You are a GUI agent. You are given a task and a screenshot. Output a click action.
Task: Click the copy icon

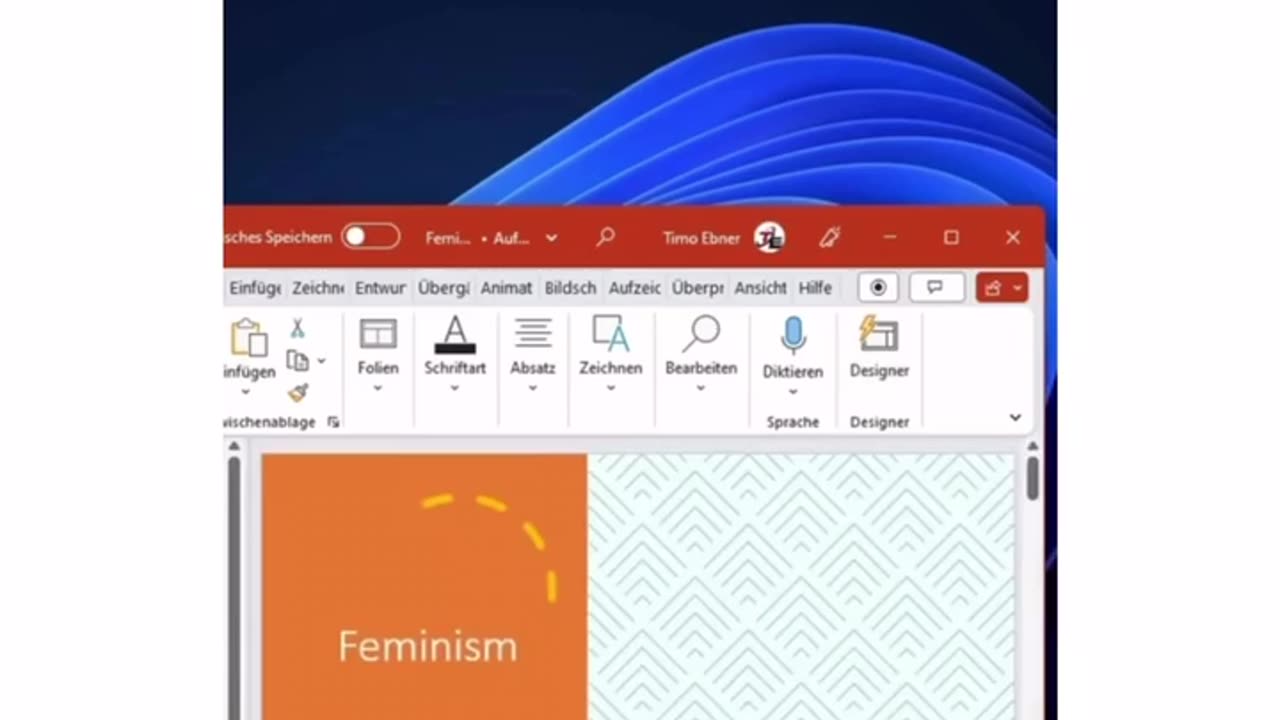pos(297,360)
